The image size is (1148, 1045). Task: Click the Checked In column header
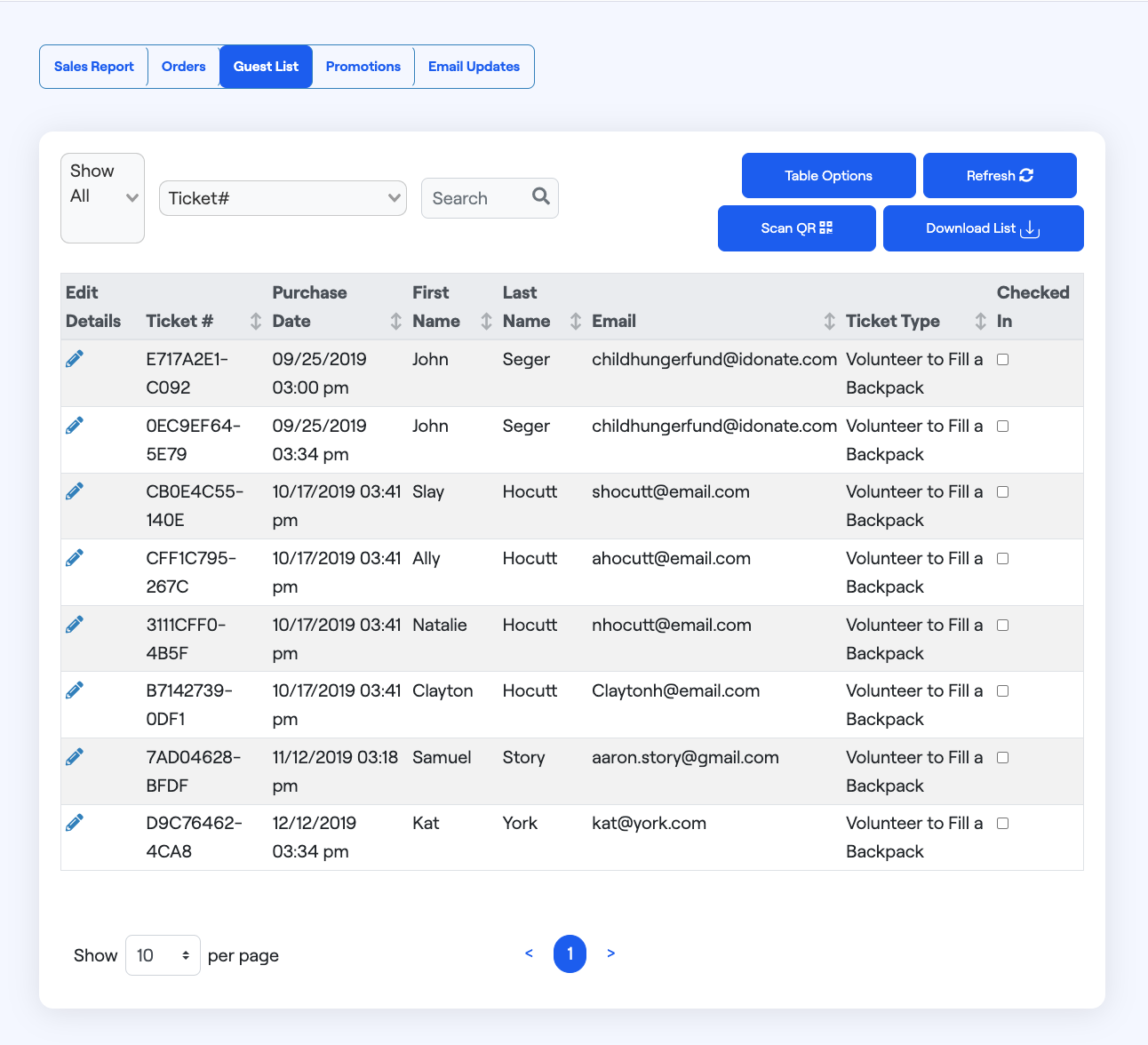(1032, 307)
